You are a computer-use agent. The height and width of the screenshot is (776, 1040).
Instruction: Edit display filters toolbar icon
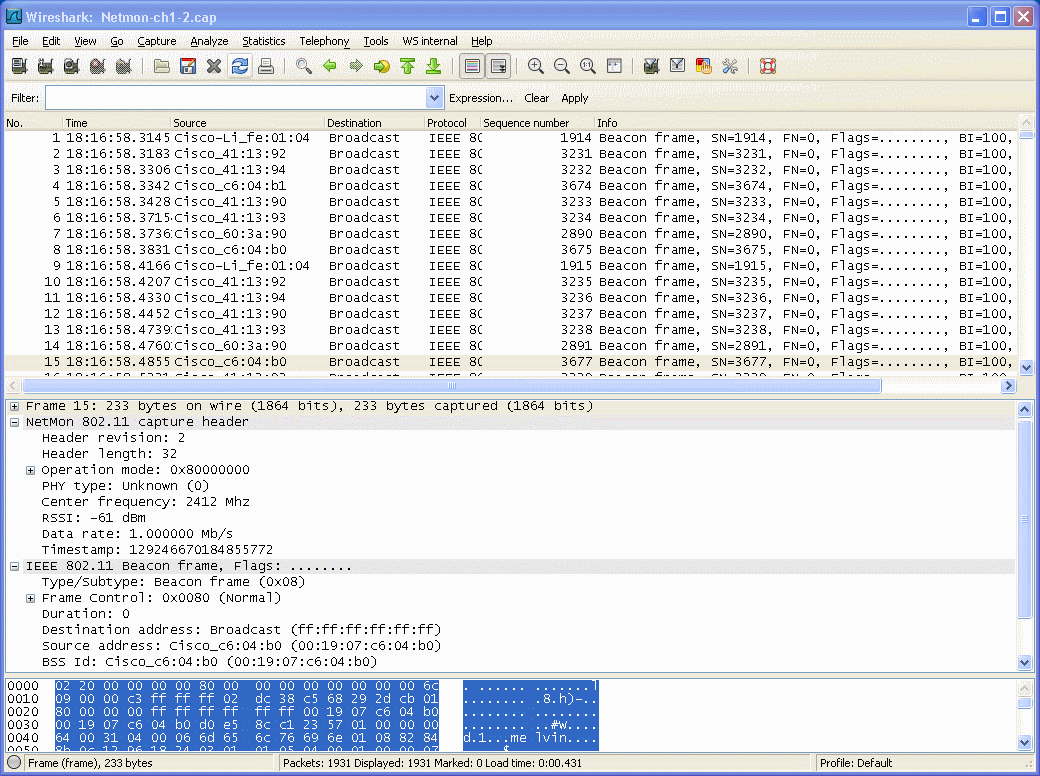click(x=677, y=66)
